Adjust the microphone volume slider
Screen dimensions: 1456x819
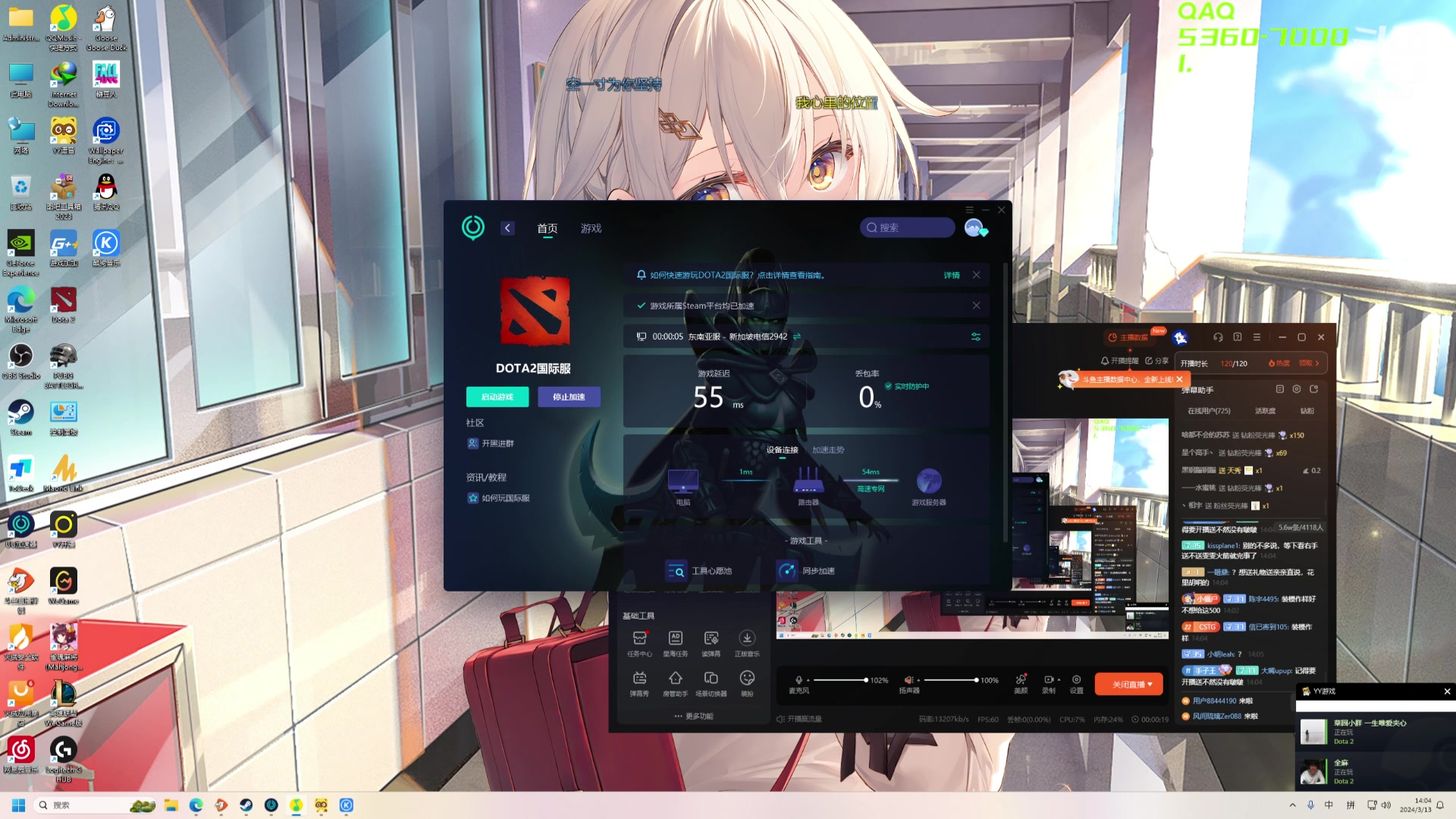pos(839,680)
